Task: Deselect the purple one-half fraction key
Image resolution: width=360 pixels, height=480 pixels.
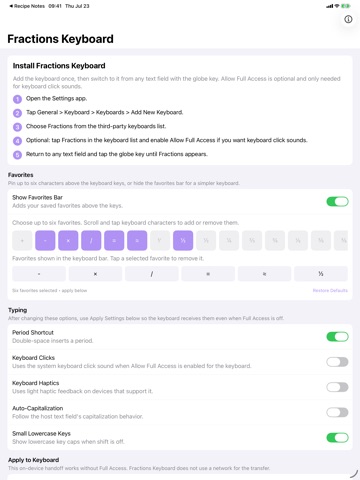Action: pyautogui.click(x=183, y=240)
